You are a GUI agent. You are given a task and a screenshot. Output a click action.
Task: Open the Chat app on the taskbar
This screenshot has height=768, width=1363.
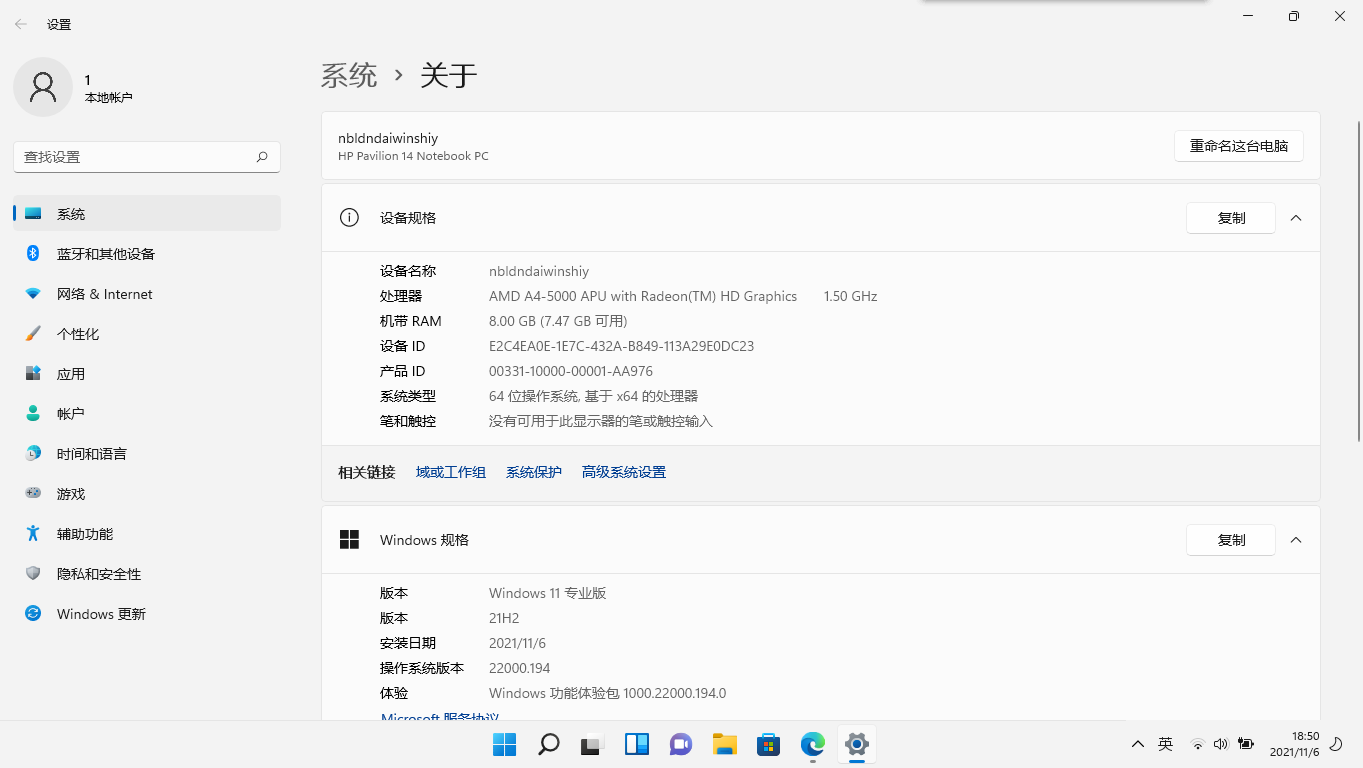[681, 744]
